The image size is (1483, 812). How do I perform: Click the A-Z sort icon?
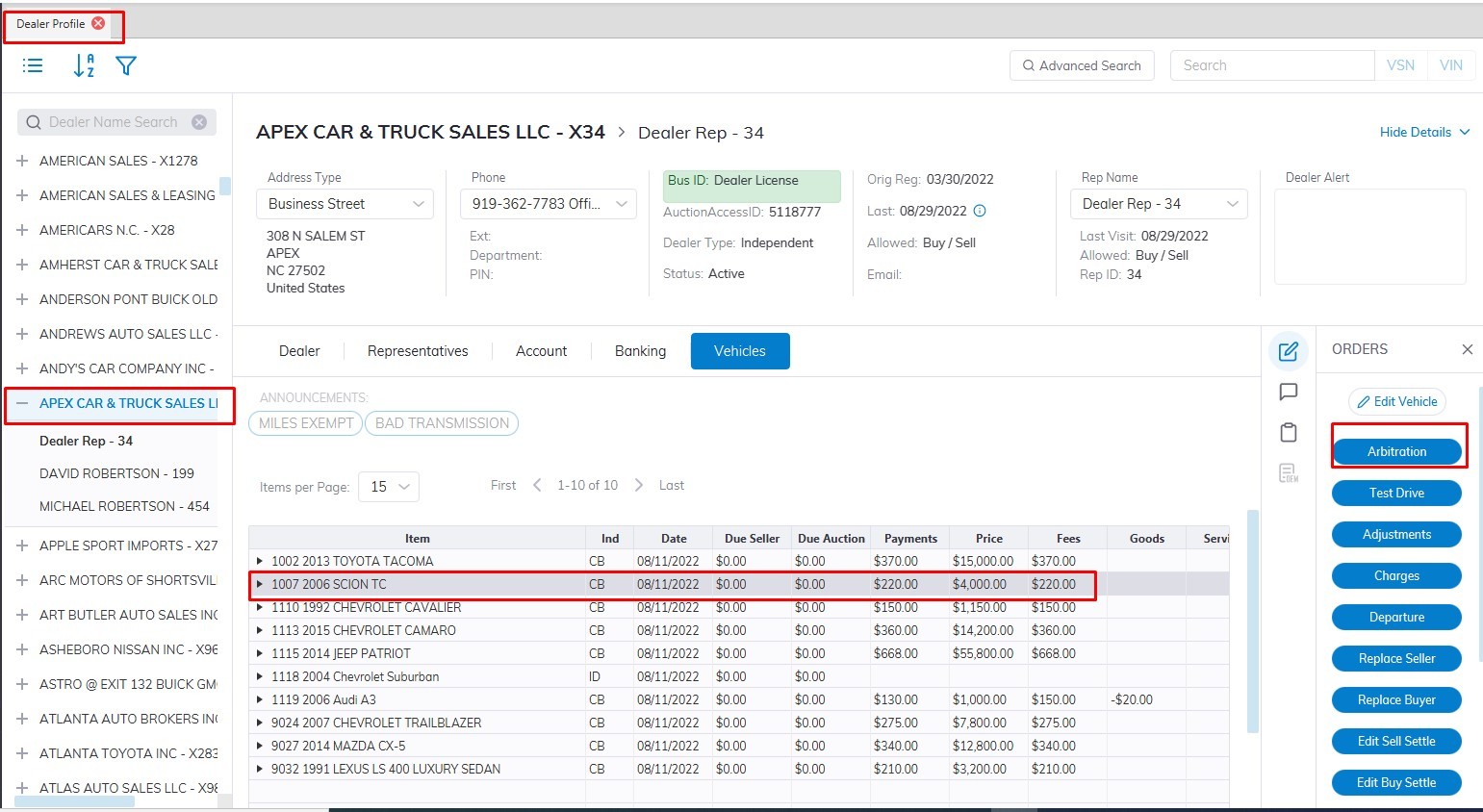84,65
